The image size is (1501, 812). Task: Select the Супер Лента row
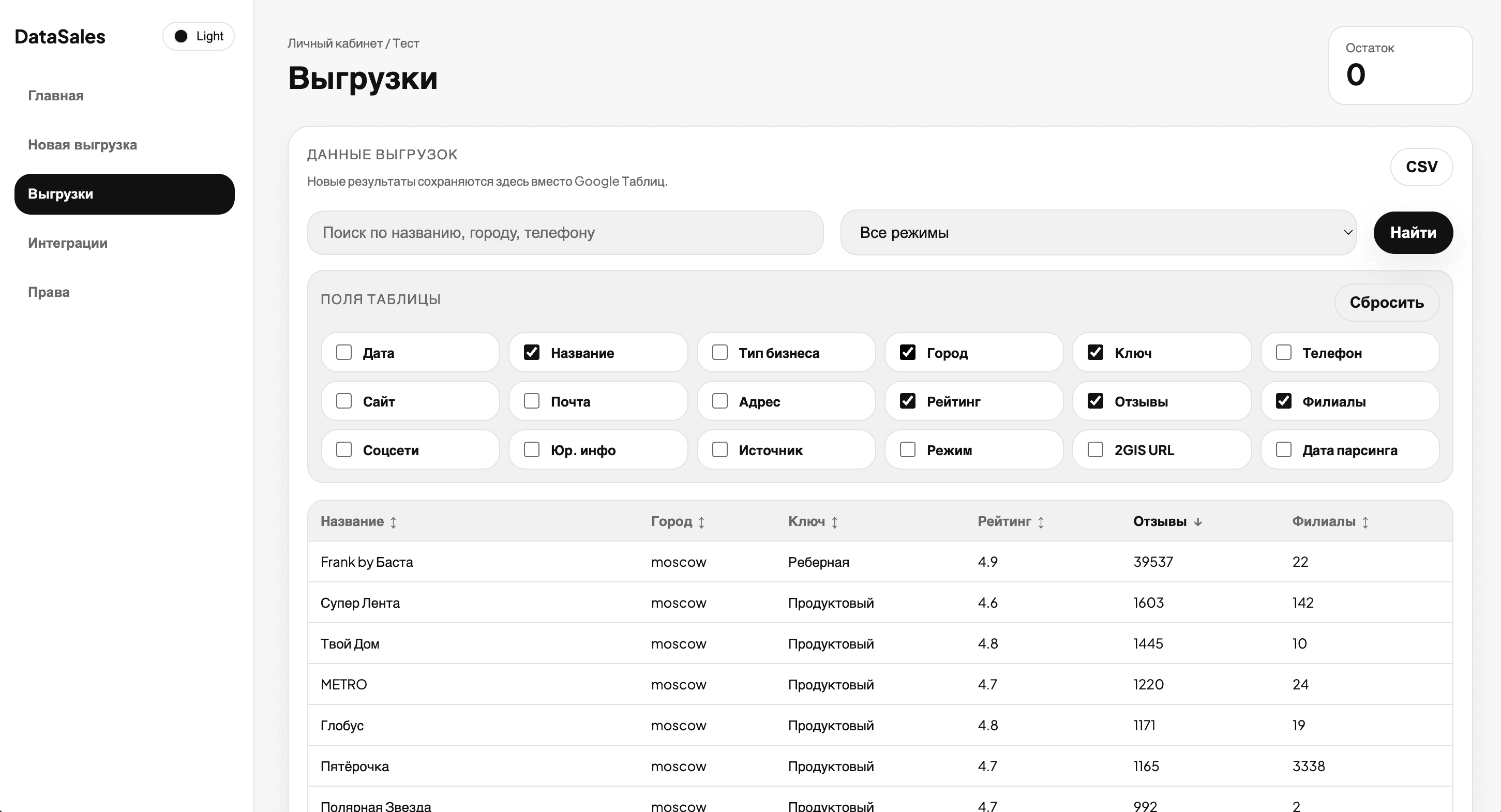pos(880,603)
